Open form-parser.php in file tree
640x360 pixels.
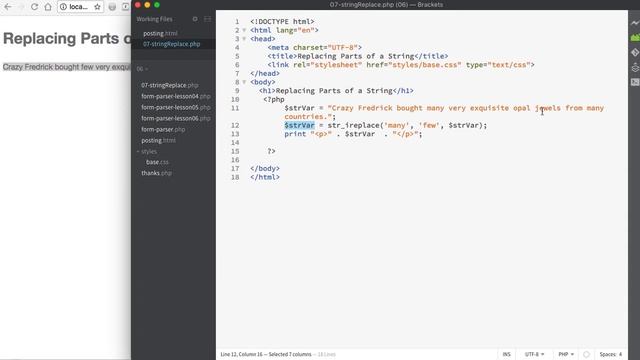(x=163, y=129)
